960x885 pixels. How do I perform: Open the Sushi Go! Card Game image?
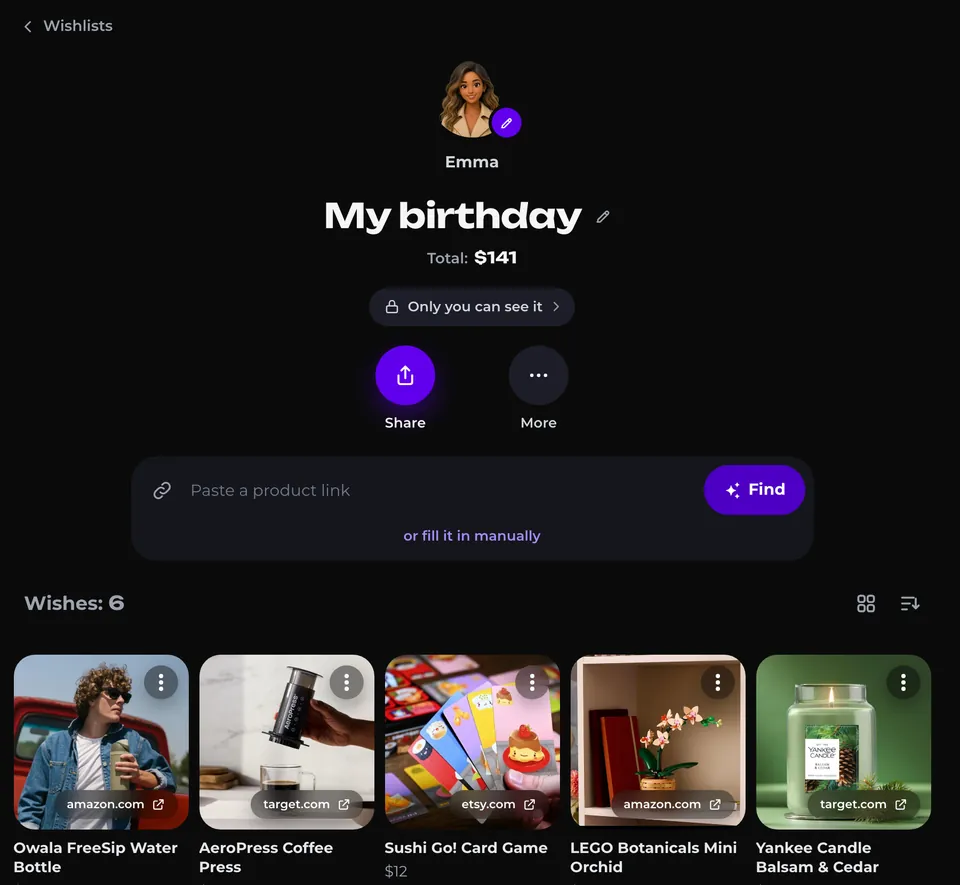pos(472,742)
